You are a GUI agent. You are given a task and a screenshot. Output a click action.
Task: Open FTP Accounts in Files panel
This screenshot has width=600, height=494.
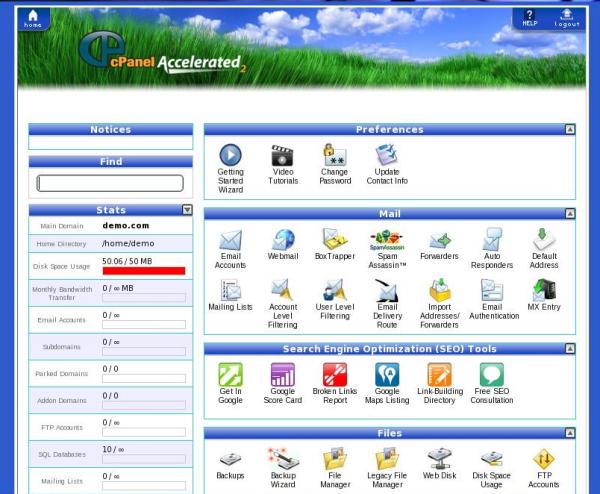[544, 468]
